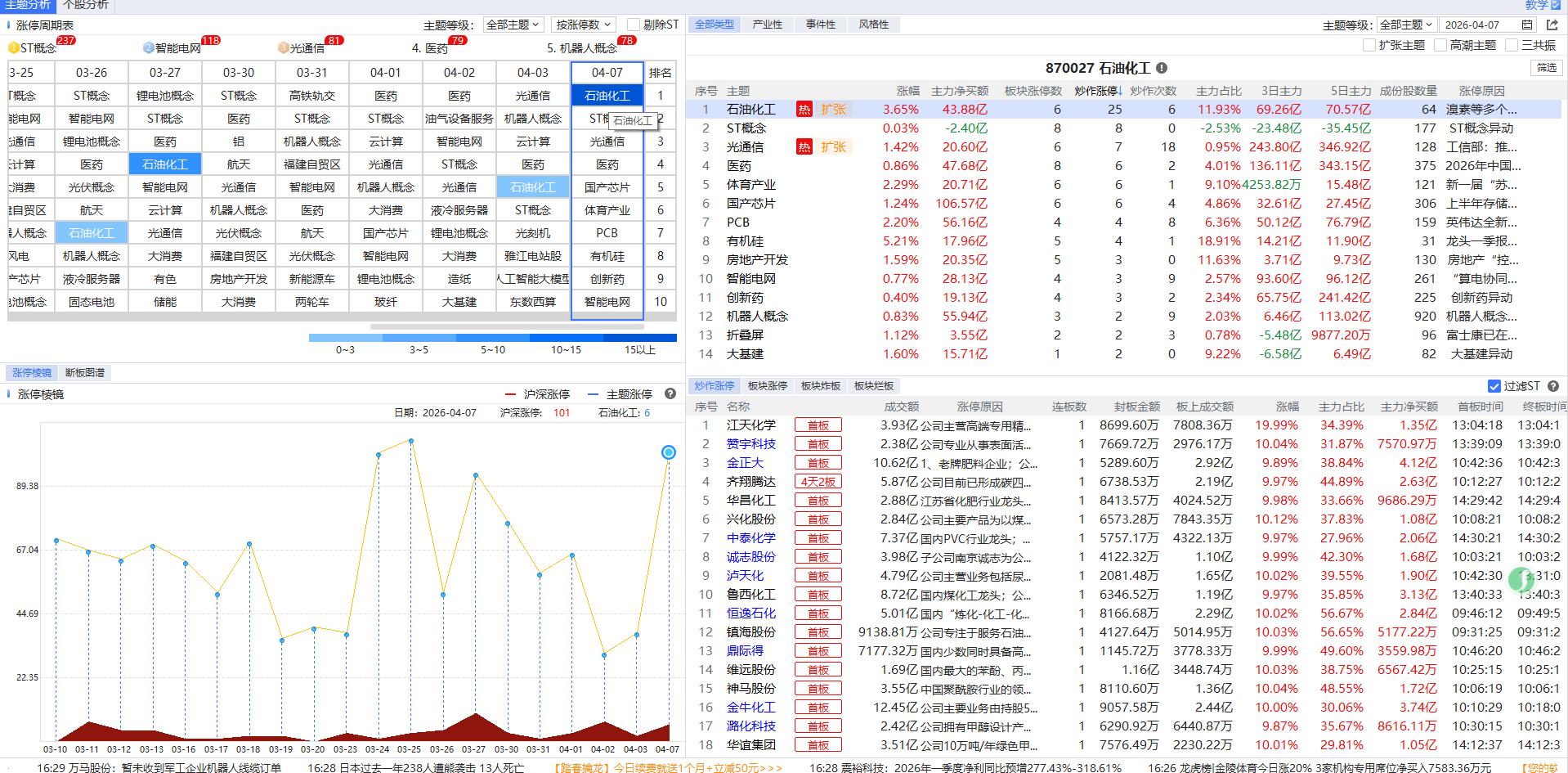1568x773 pixels.
Task: Expand left panel 主题等级 全部主题 dropdown
Action: tap(513, 25)
